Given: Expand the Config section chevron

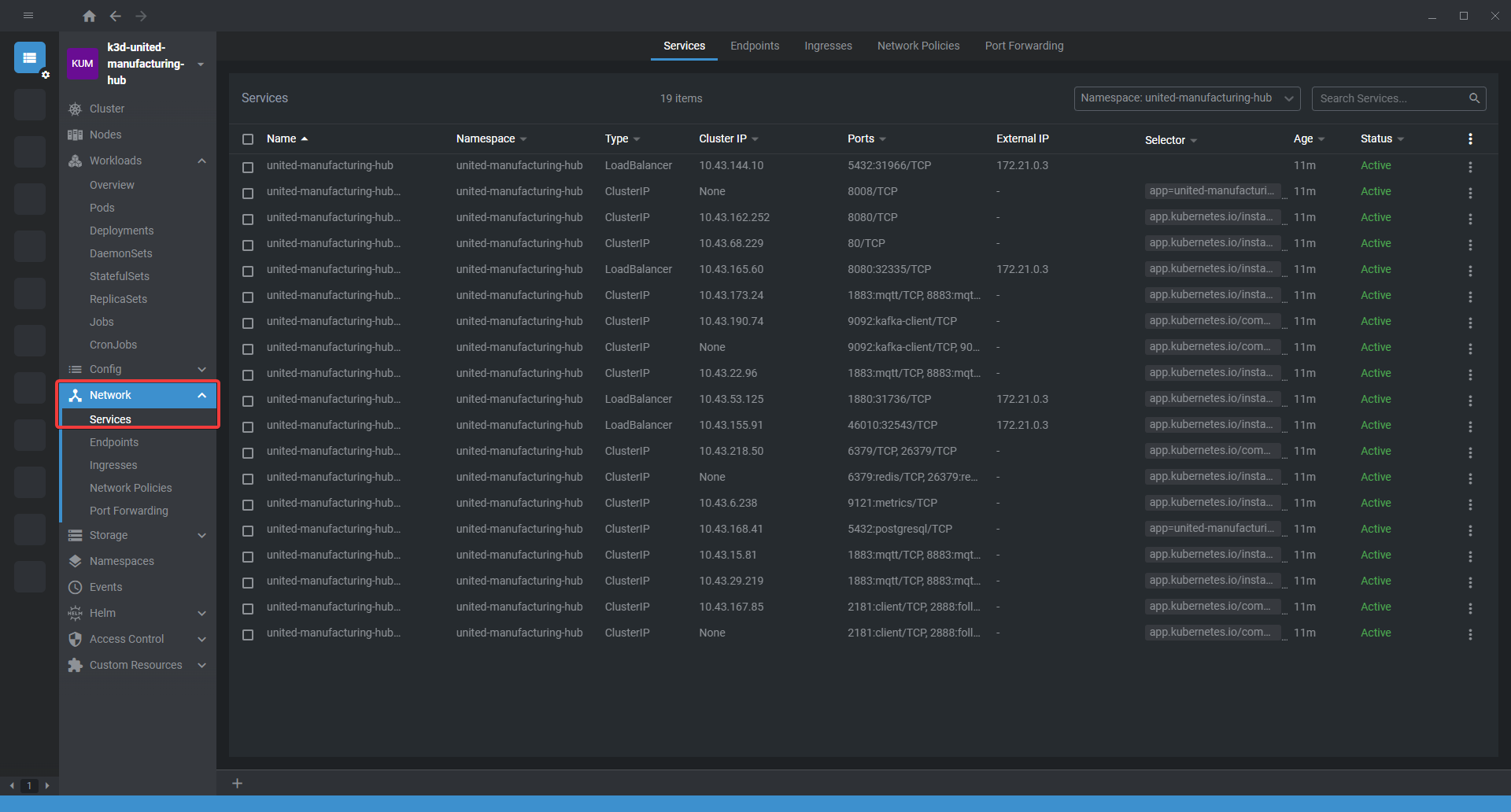Looking at the screenshot, I should 202,369.
